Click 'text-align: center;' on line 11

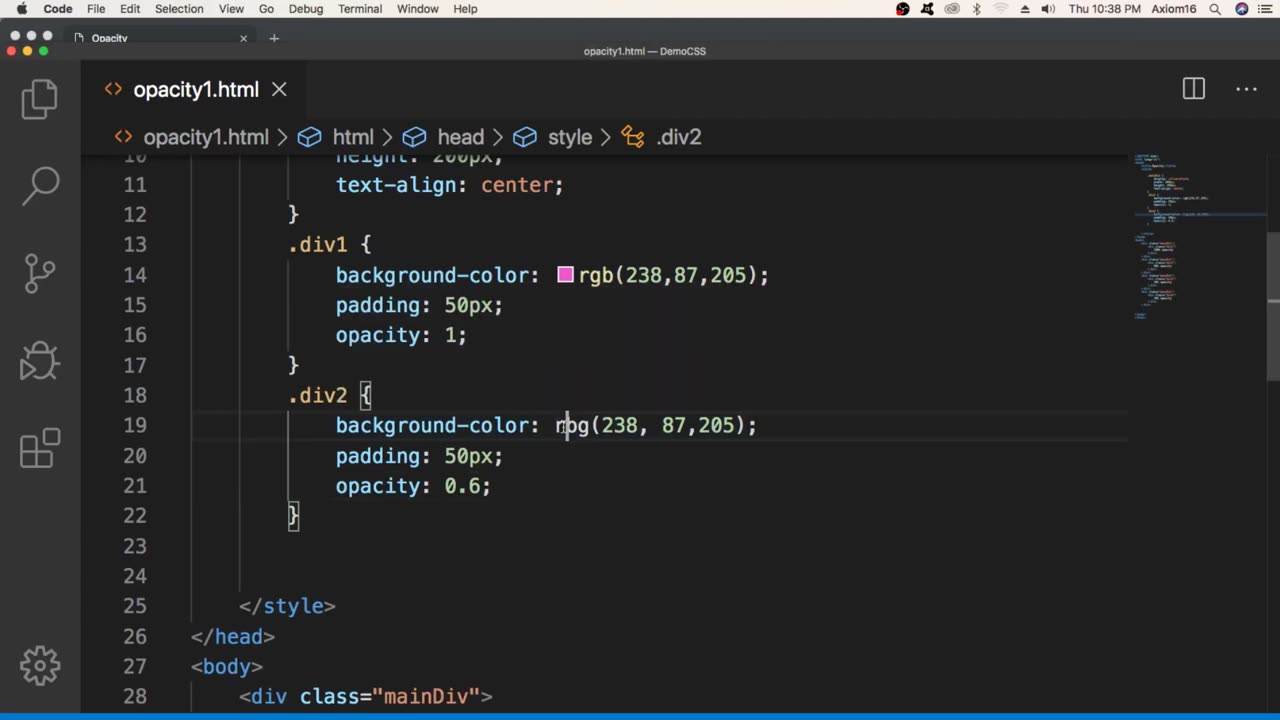coord(449,185)
